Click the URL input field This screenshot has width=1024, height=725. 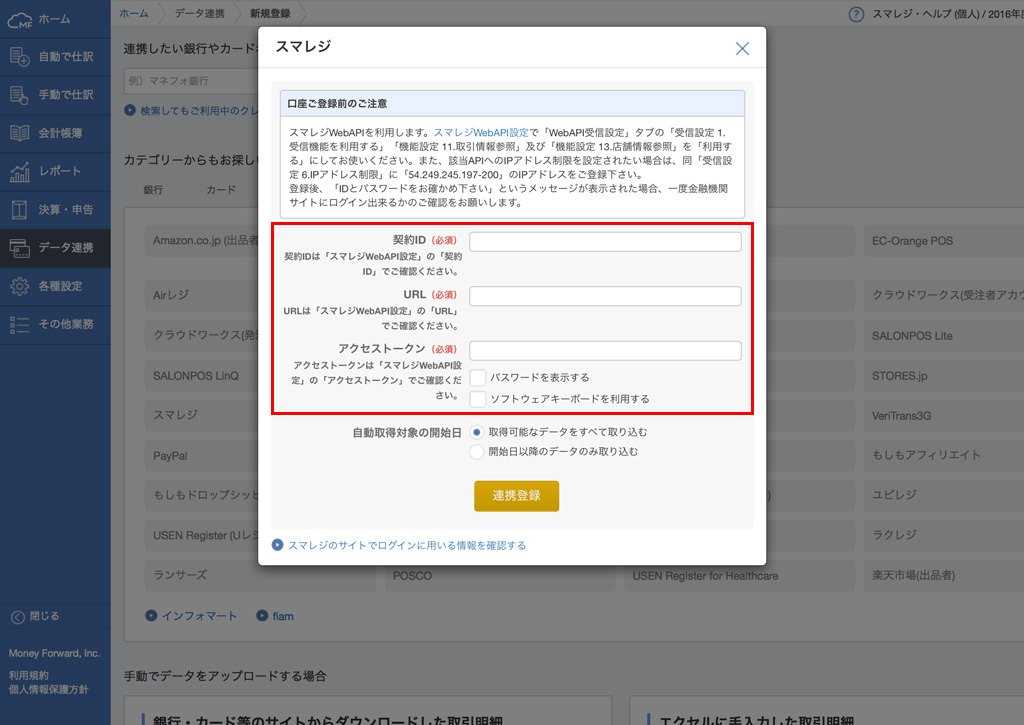pos(605,296)
